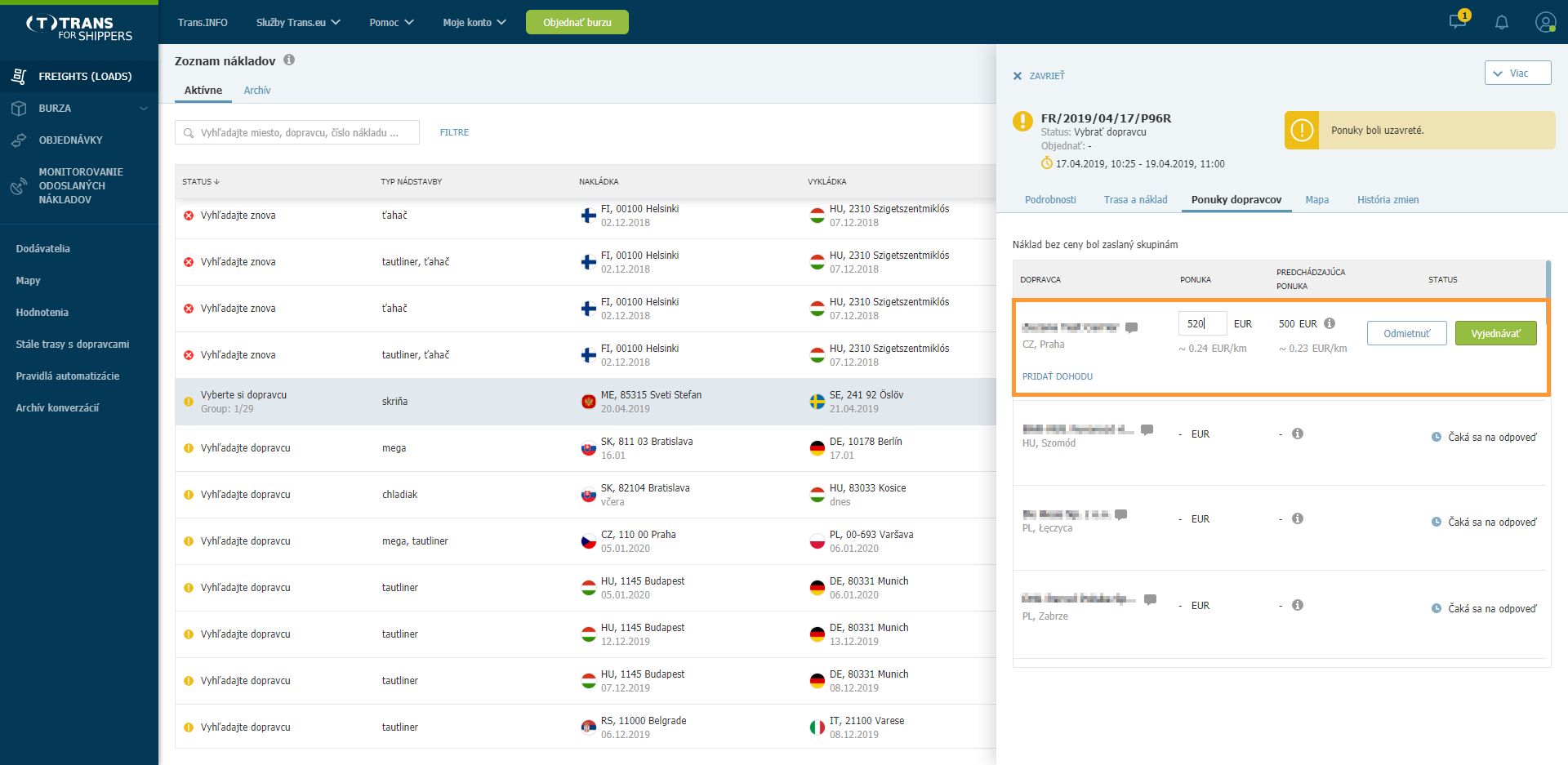Viewport: 1568px width, 765px height.
Task: Click the yellow warning icon beside freight number
Action: click(x=1022, y=121)
